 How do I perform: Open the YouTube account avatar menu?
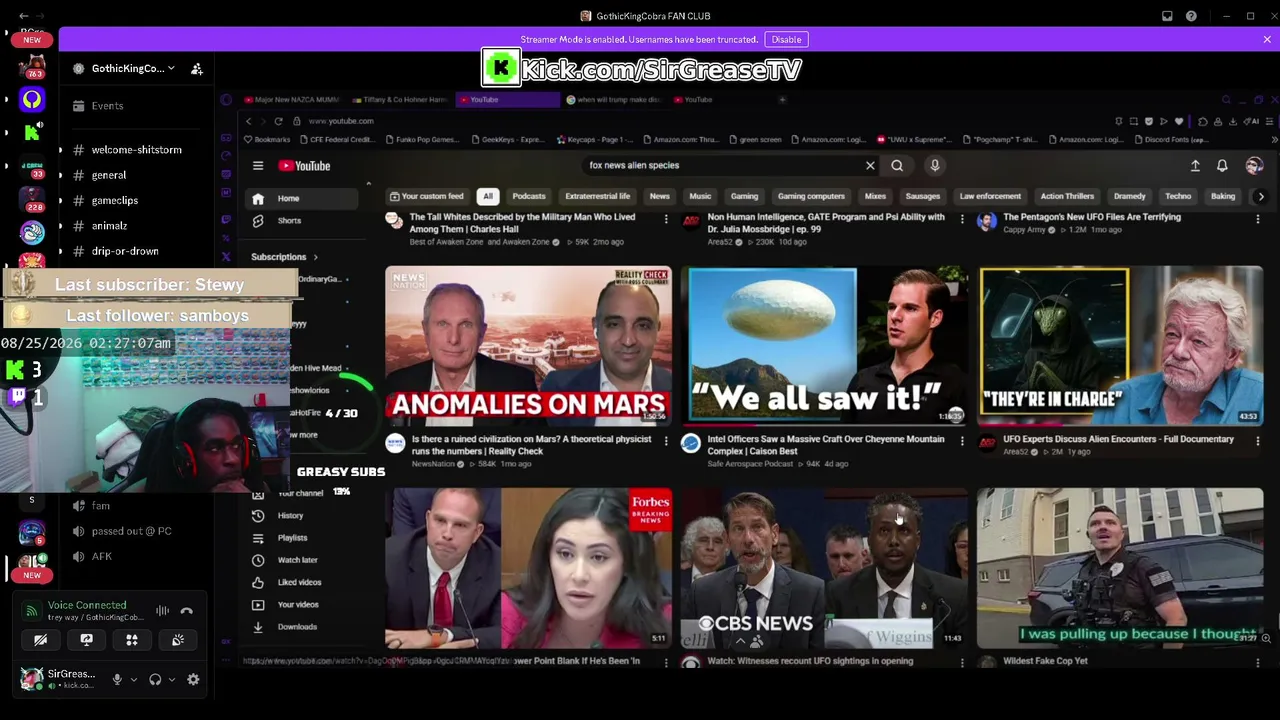pyautogui.click(x=1254, y=166)
